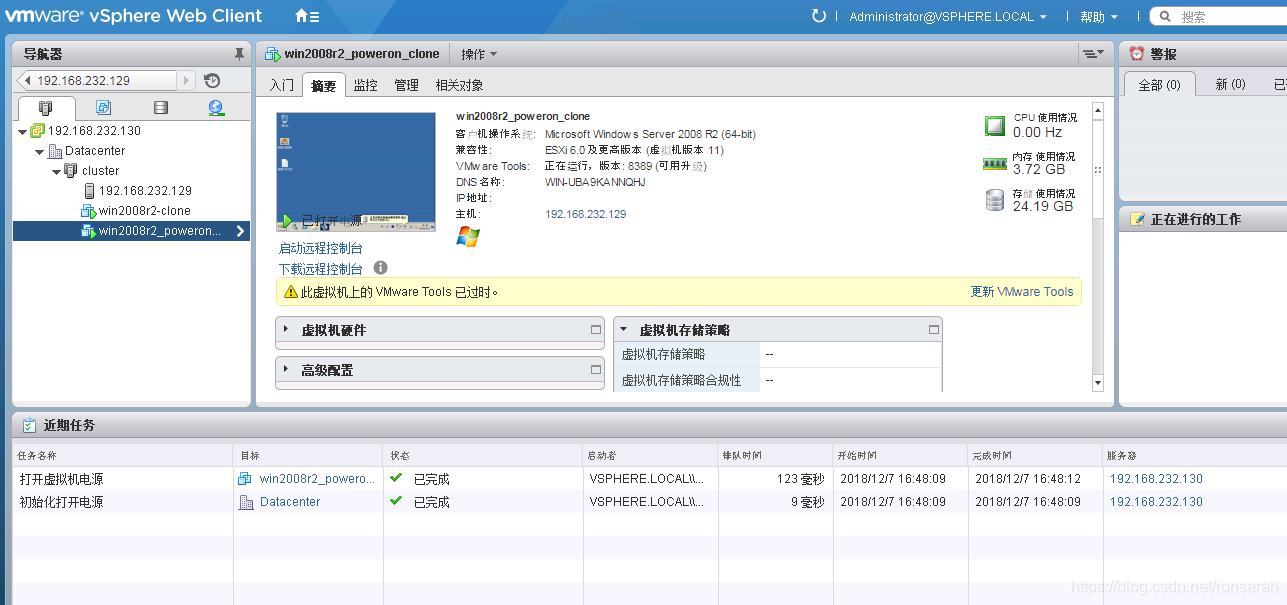Open the win2008r2_powero... target link in tasks
Image resolution: width=1287 pixels, height=605 pixels.
[x=317, y=479]
